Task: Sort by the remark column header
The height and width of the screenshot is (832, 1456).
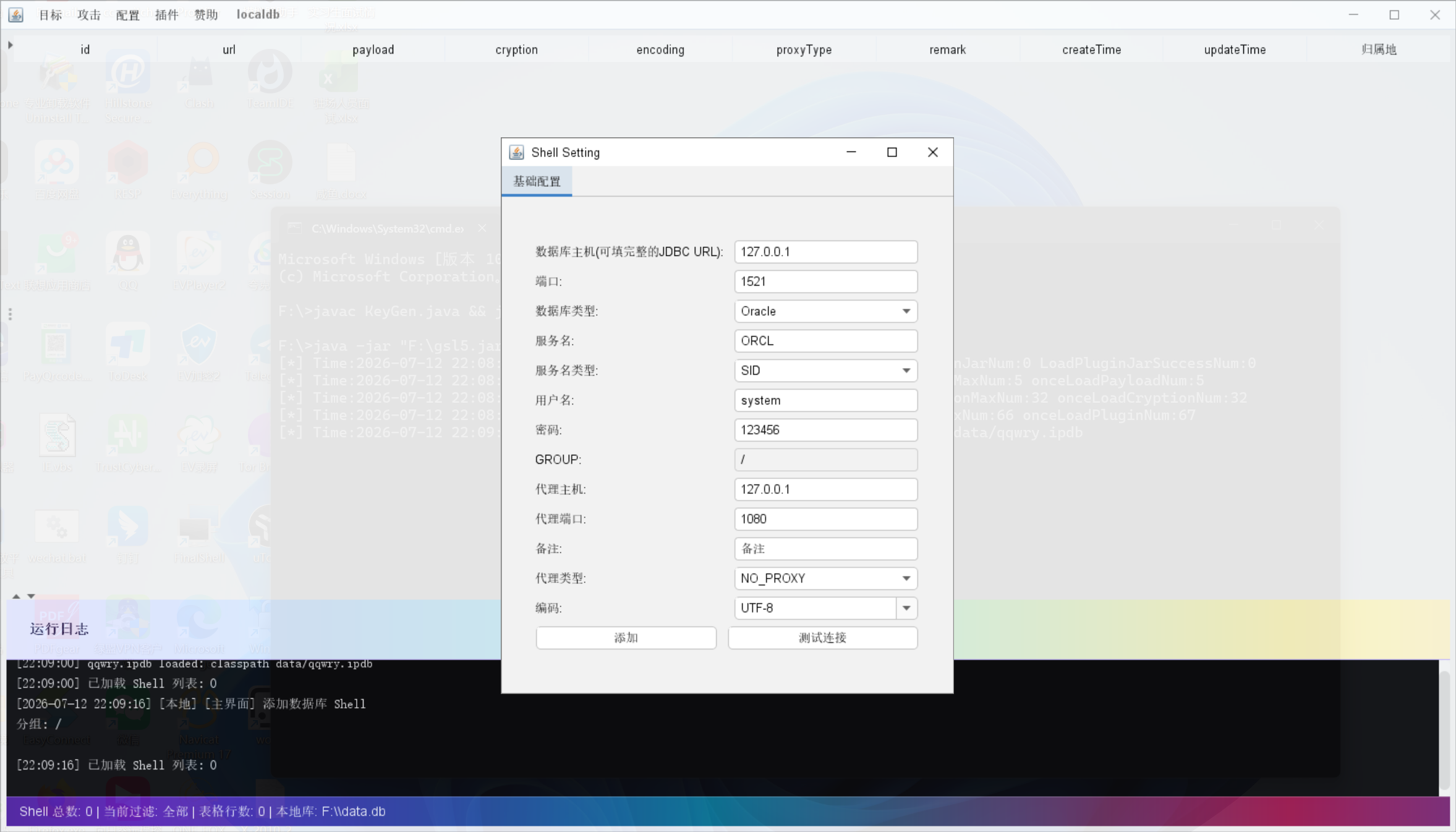Action: [948, 49]
